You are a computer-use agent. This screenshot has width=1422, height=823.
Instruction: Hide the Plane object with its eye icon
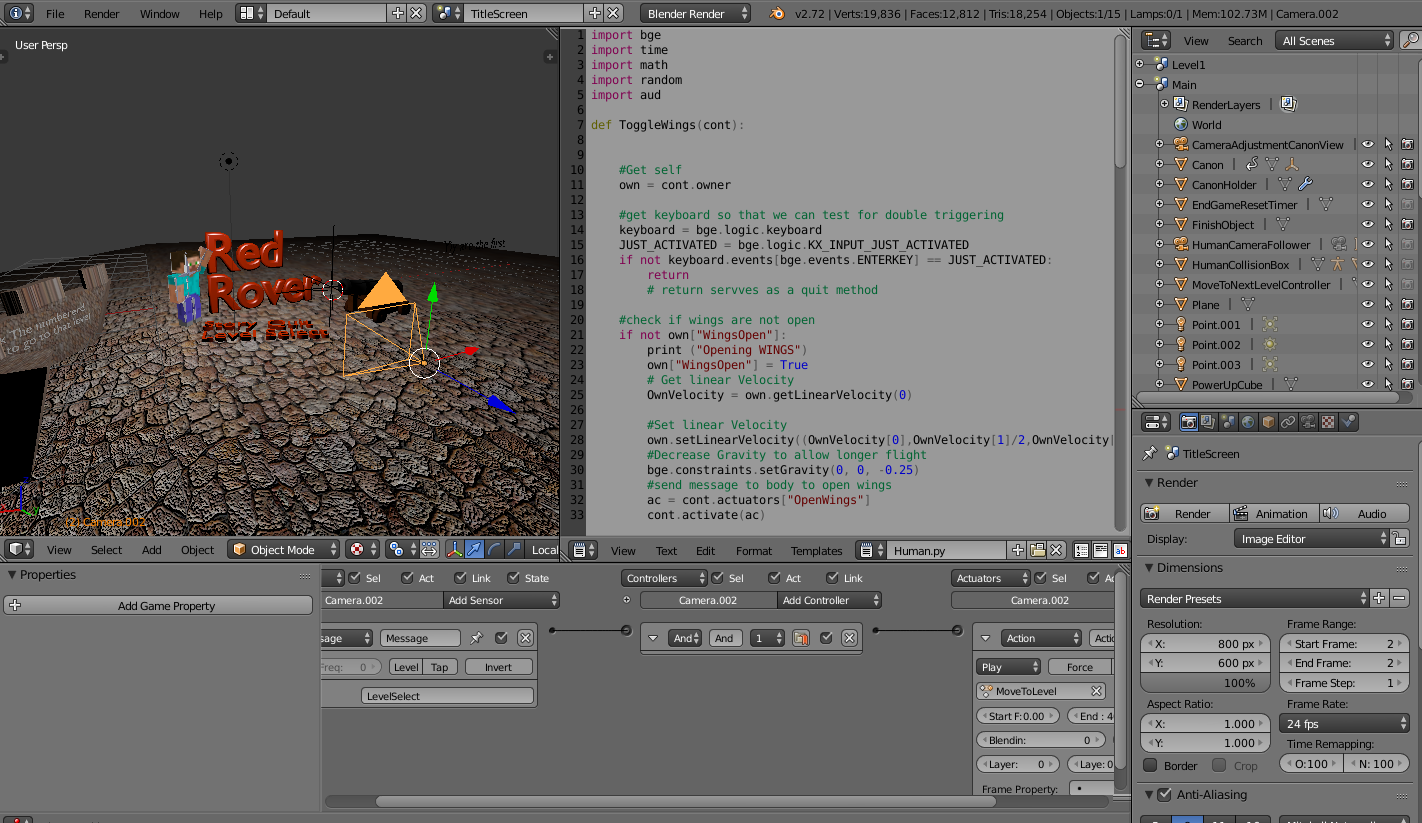(x=1367, y=305)
